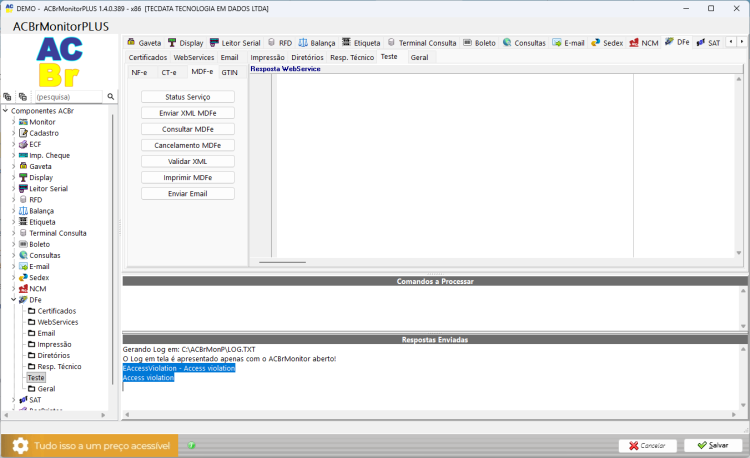
Task: Switch to the WebServices sub-tab
Action: click(194, 57)
